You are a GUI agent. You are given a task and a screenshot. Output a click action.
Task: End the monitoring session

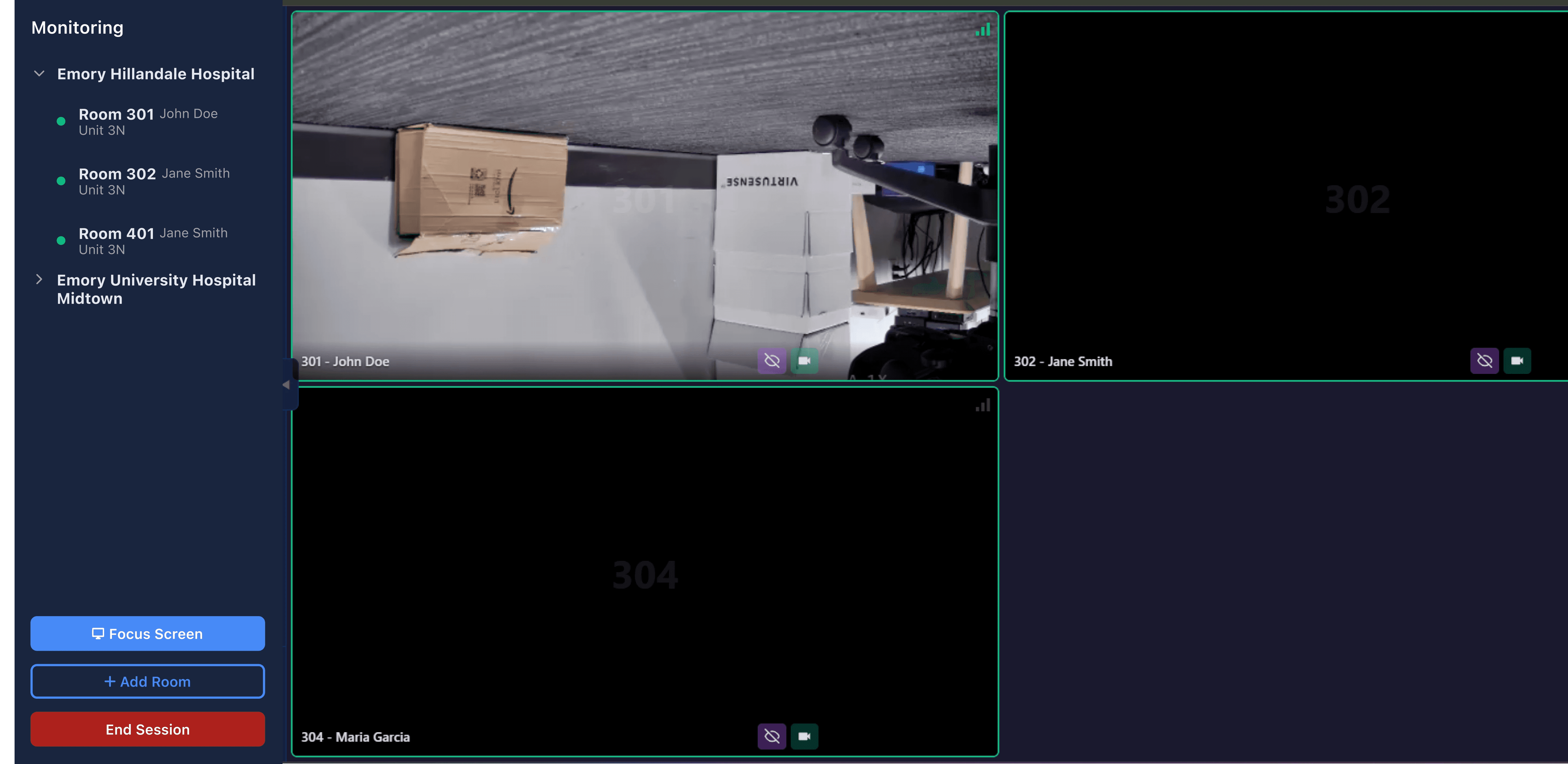(x=147, y=729)
